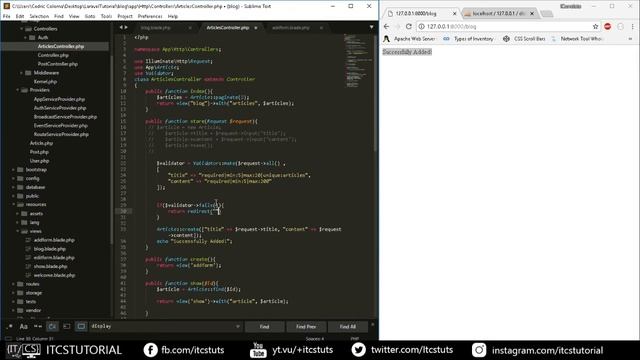Open the File menu
This screenshot has height=360, width=640.
[x=7, y=16]
